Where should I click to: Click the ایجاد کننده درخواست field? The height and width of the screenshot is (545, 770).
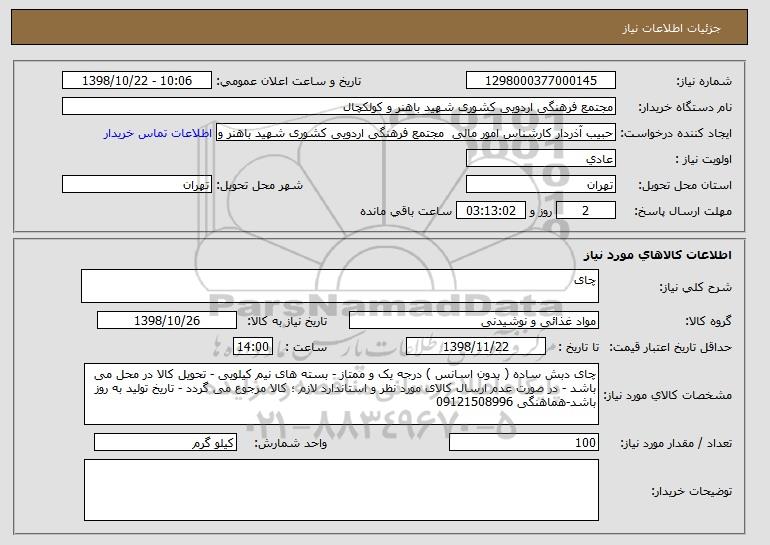tap(415, 133)
